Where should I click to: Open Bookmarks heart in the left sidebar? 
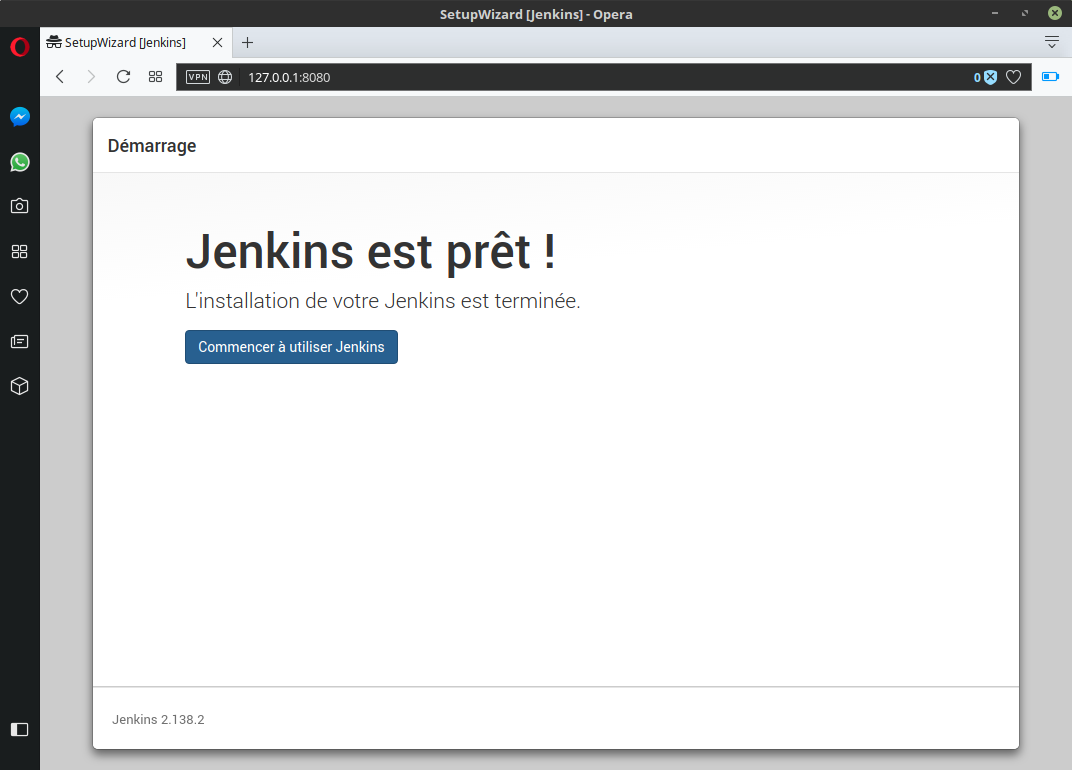click(19, 296)
